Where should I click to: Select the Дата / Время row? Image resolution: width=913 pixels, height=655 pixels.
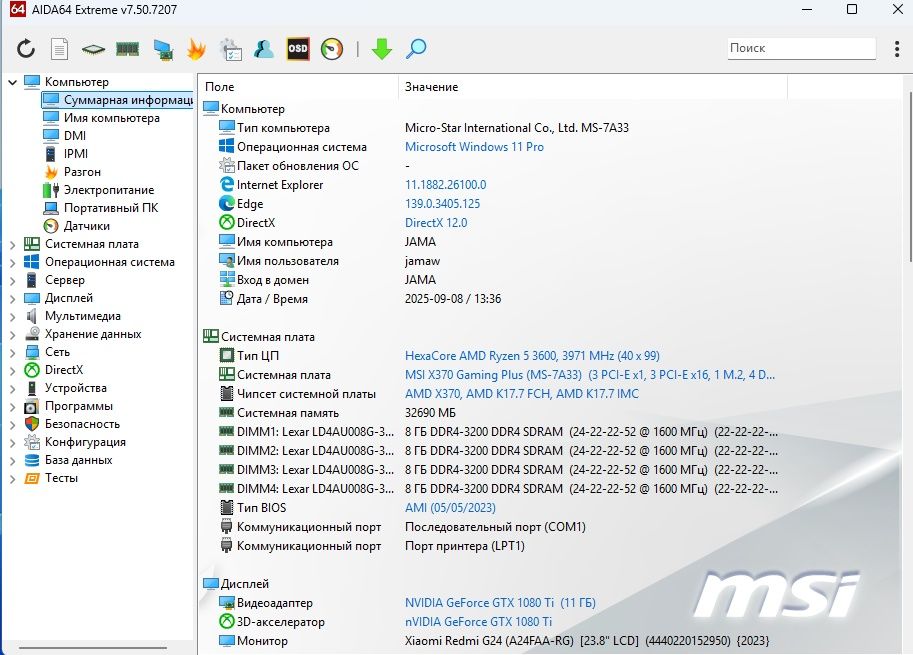(x=495, y=299)
